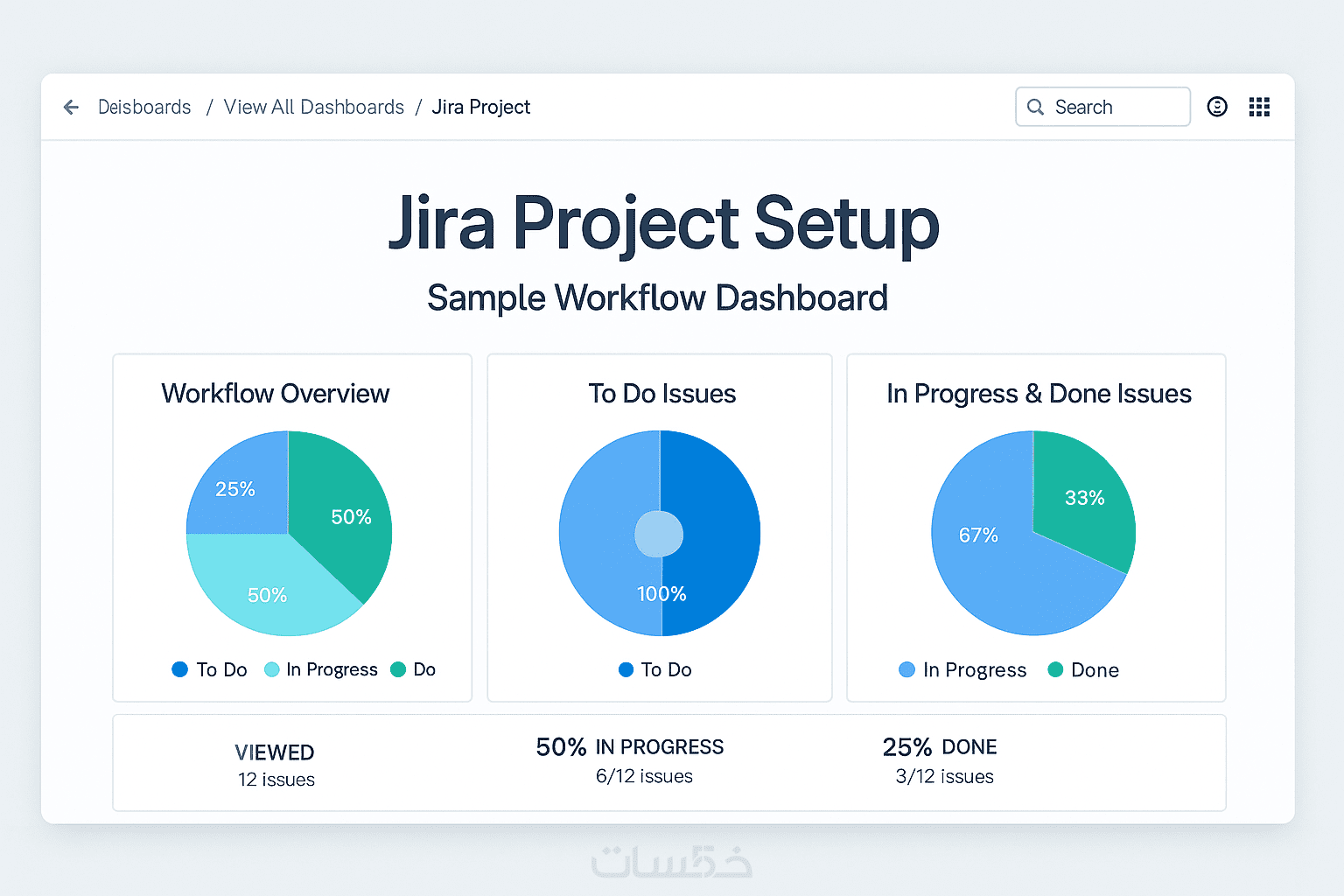This screenshot has height=896, width=1344.
Task: Go to the Deisboards breadcrumb link
Action: click(x=144, y=107)
